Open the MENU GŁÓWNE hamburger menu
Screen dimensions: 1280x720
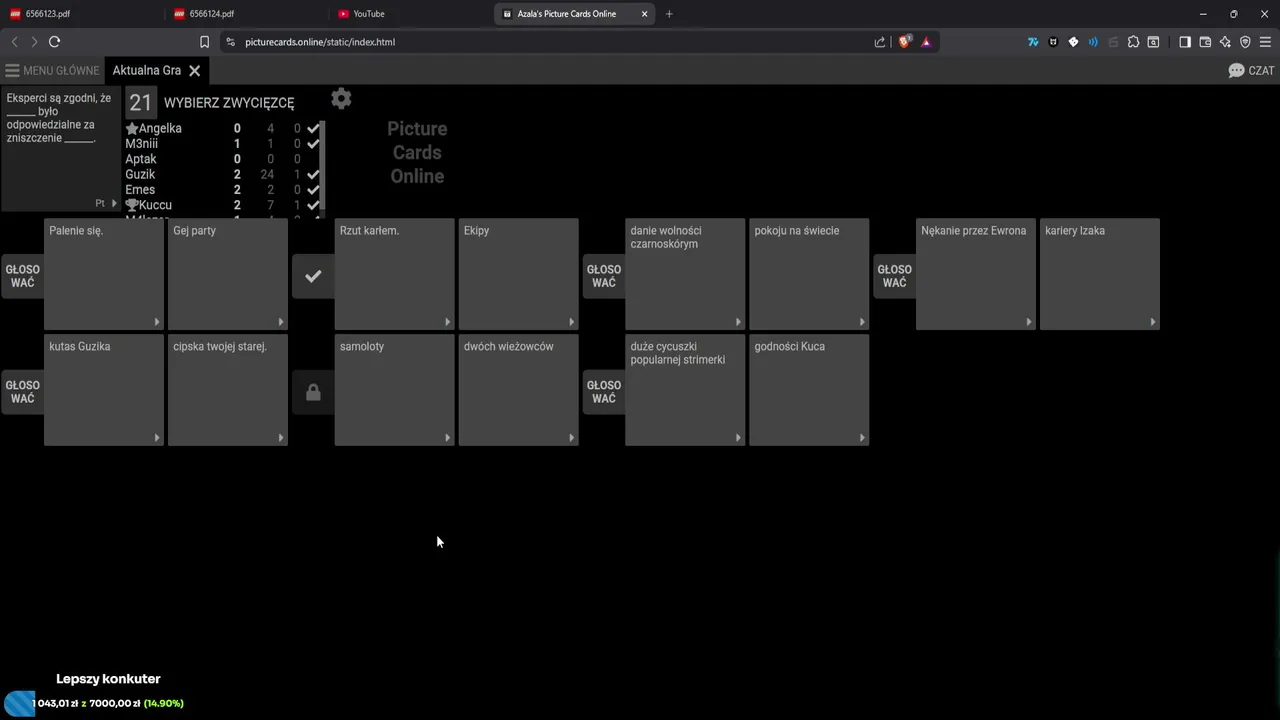tap(52, 71)
